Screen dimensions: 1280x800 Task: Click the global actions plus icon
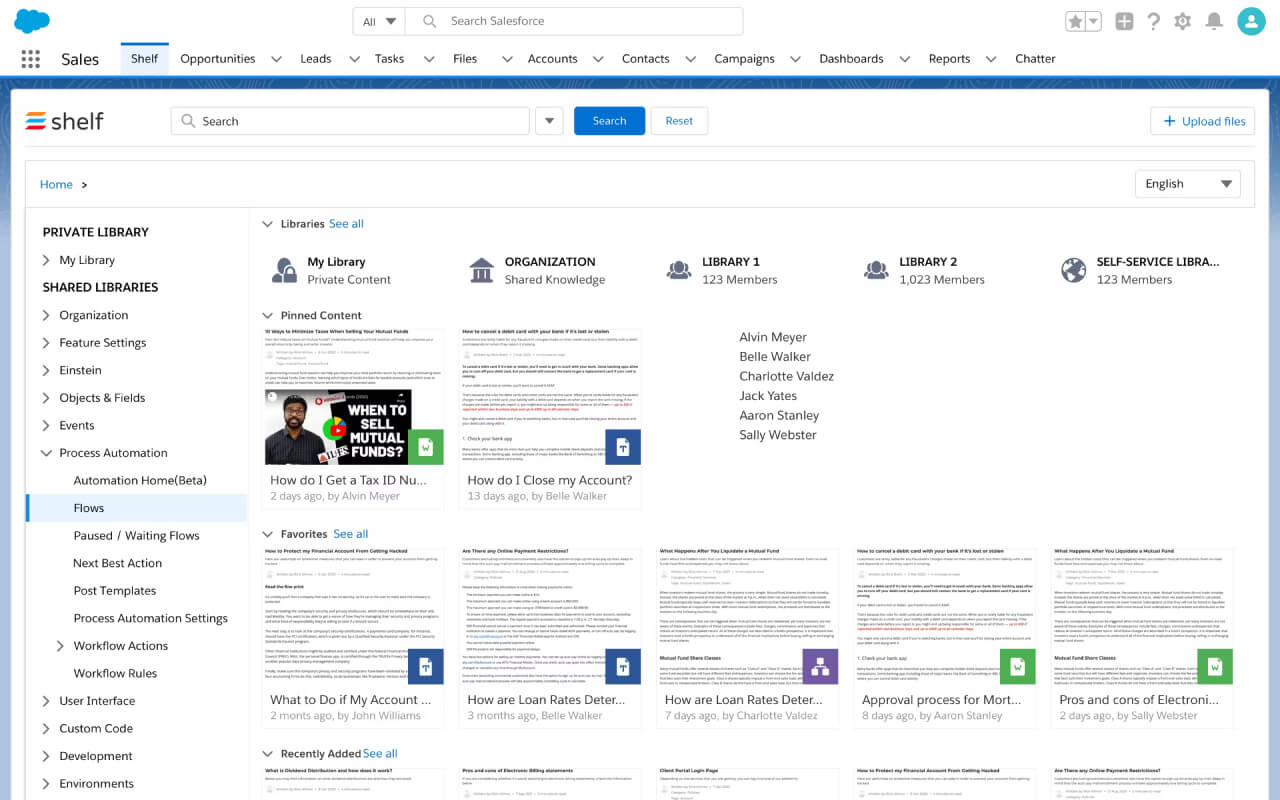point(1124,21)
